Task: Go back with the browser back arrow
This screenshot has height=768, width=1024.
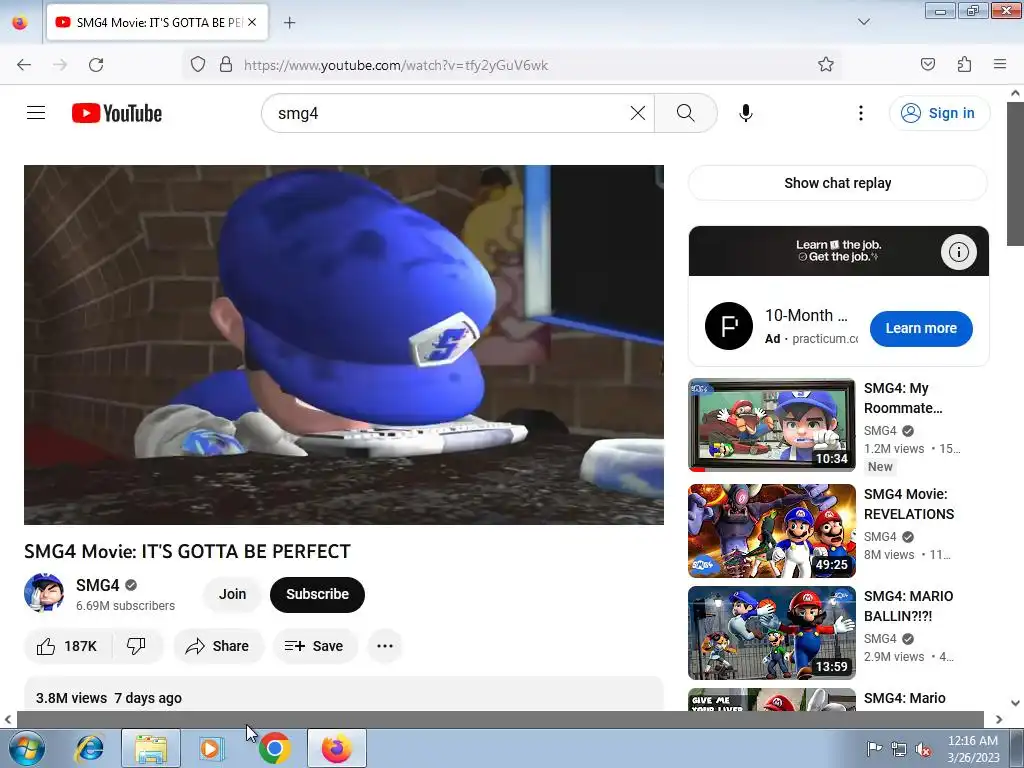Action: click(24, 65)
